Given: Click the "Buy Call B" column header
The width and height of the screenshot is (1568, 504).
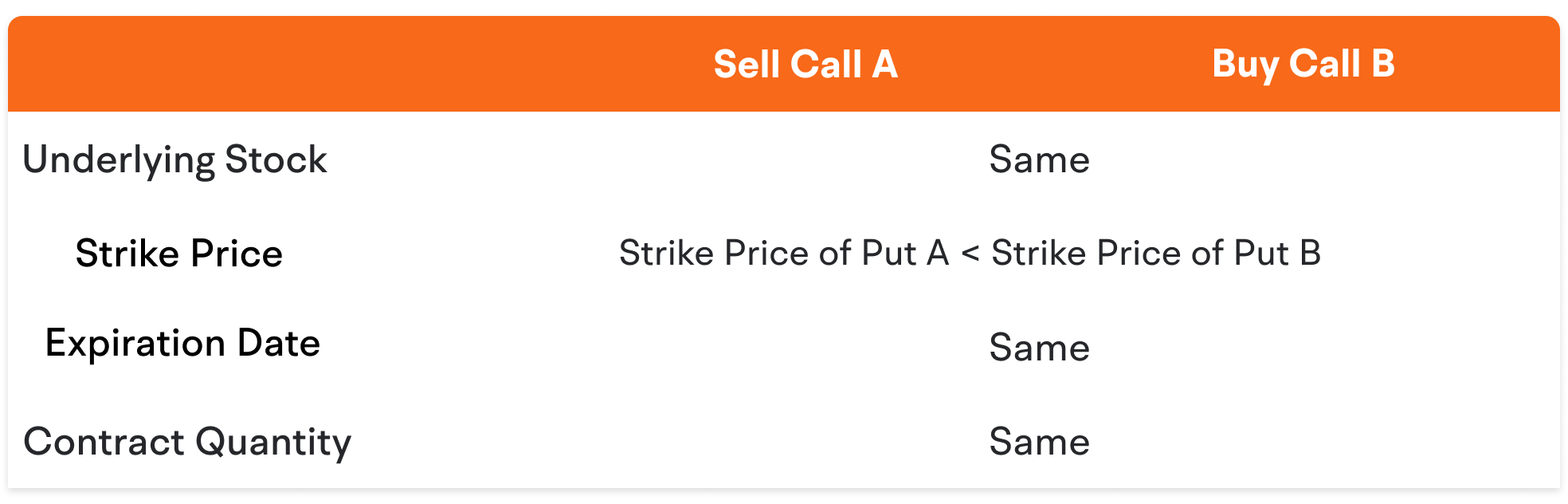Looking at the screenshot, I should (1303, 64).
